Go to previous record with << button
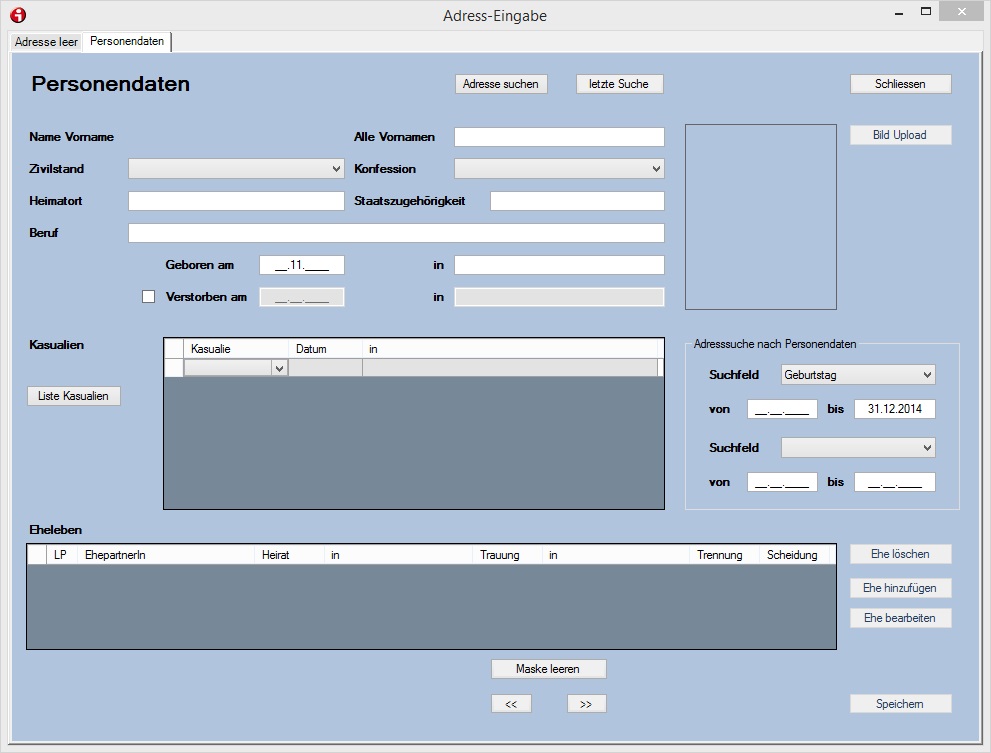991x753 pixels. [x=511, y=704]
